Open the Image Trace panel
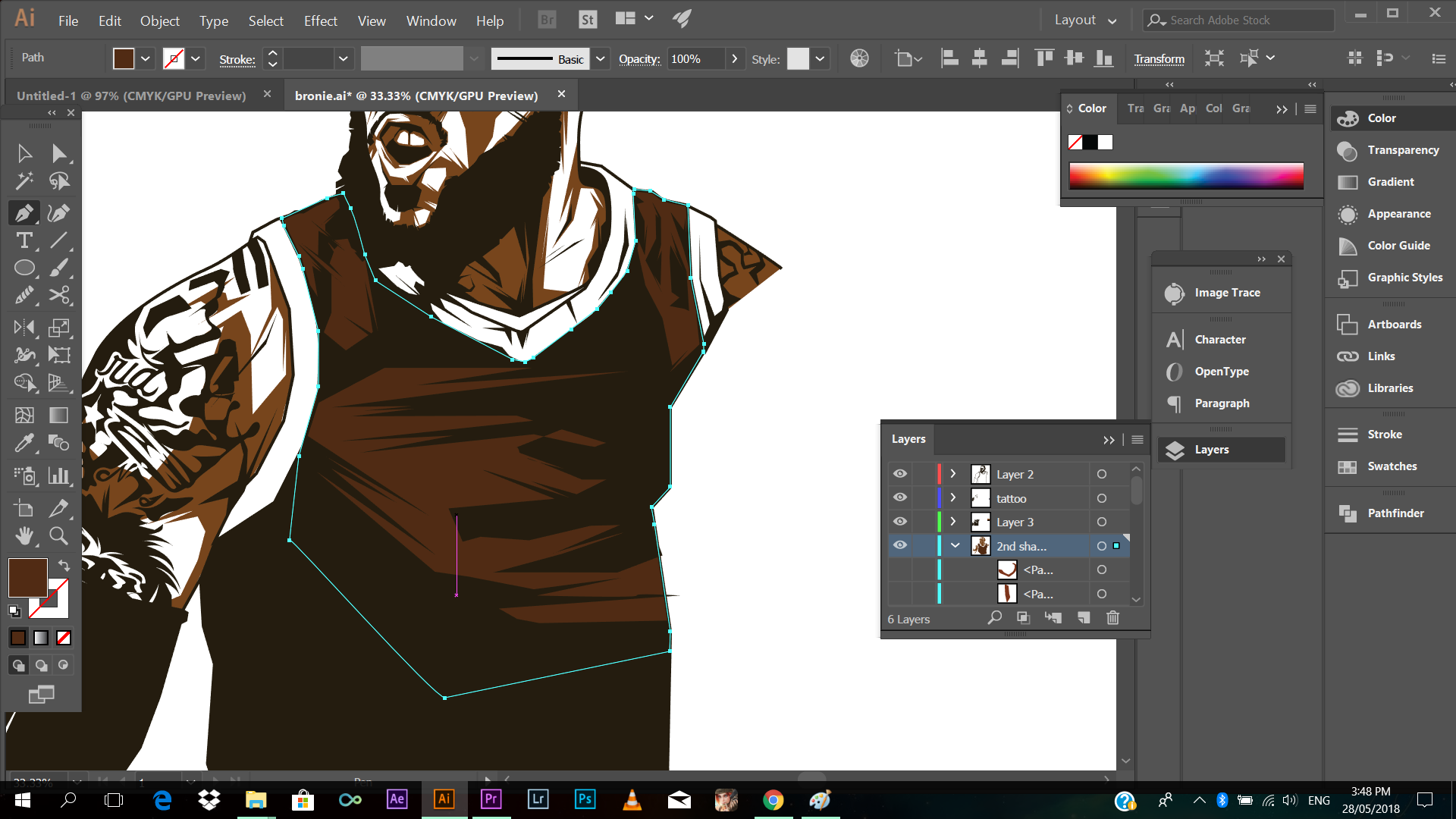This screenshot has height=819, width=1456. [1221, 293]
